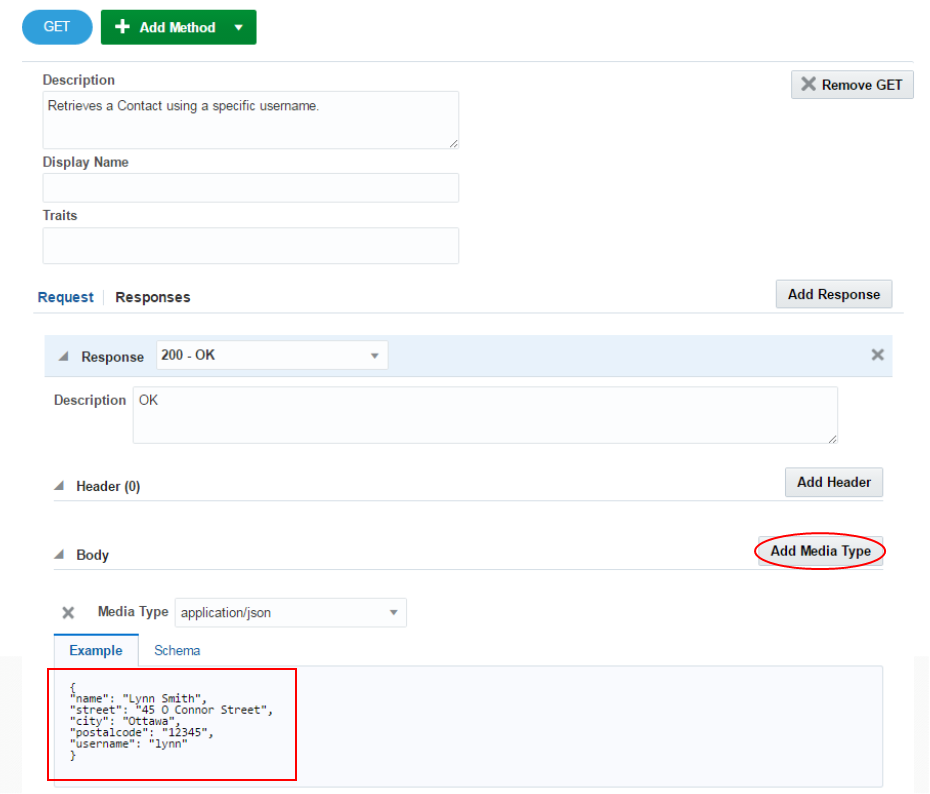Select the Schema tab

[177, 650]
